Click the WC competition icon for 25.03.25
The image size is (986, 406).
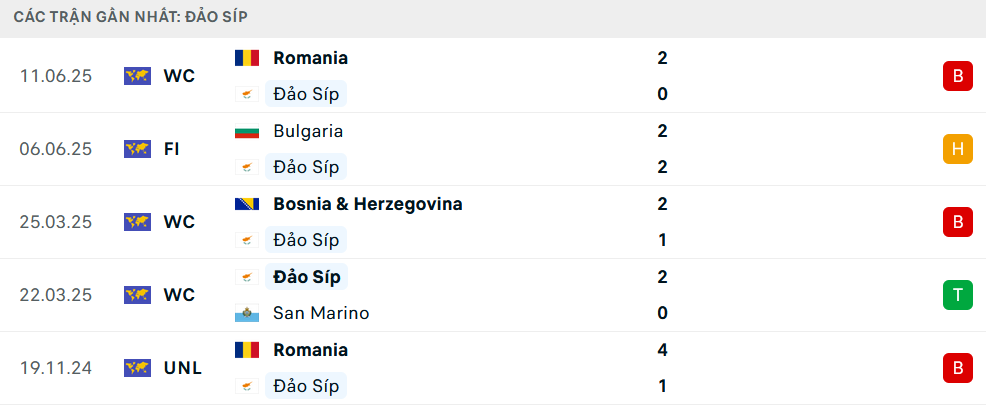click(137, 222)
